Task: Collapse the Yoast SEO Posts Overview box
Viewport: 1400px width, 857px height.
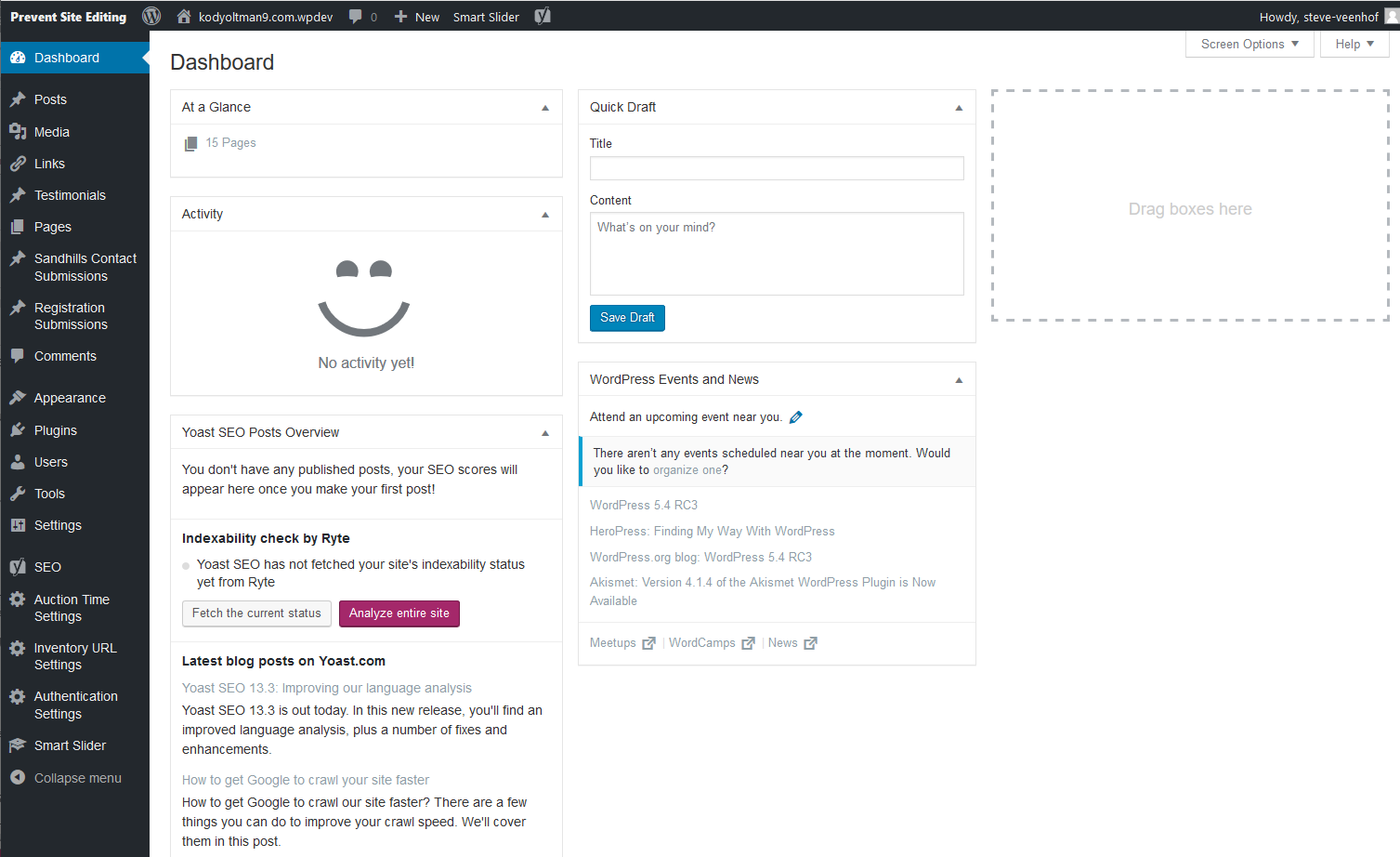Action: coord(545,433)
